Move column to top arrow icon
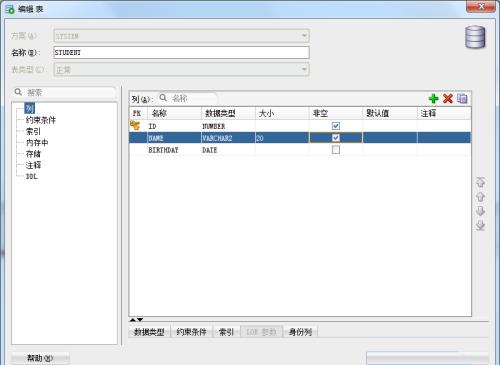The height and width of the screenshot is (365, 500). [480, 182]
